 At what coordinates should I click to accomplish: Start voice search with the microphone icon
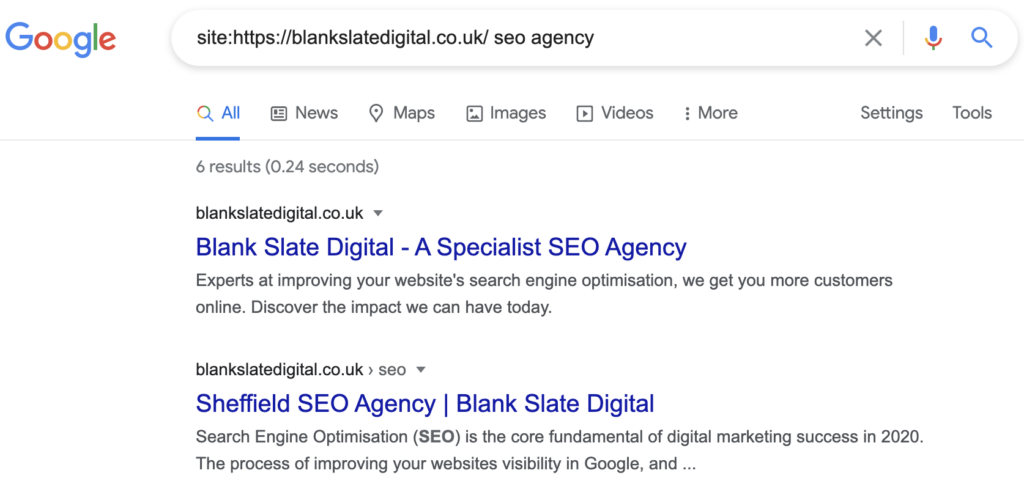pyautogui.click(x=933, y=39)
